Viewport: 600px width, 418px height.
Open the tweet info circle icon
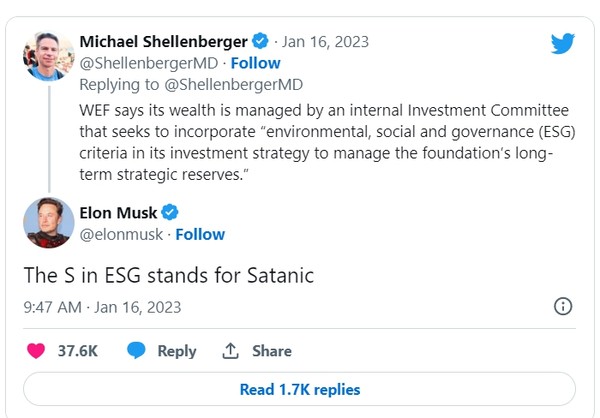point(563,306)
